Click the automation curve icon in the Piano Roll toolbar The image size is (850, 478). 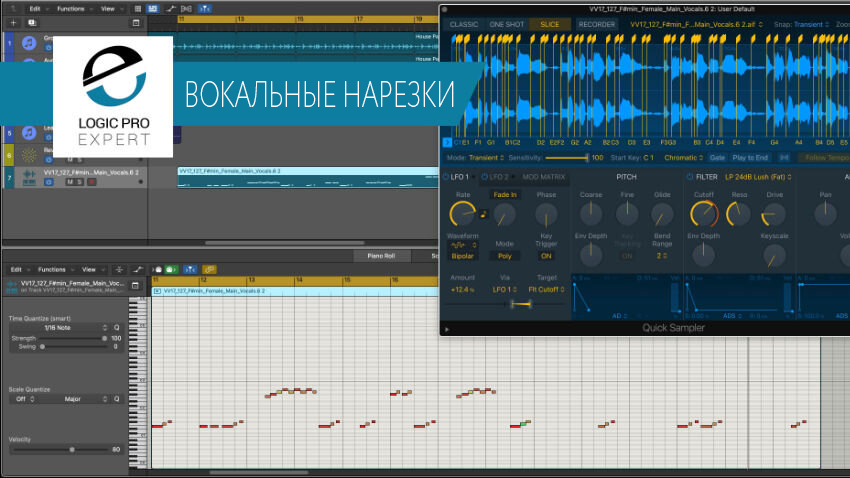pos(138,269)
